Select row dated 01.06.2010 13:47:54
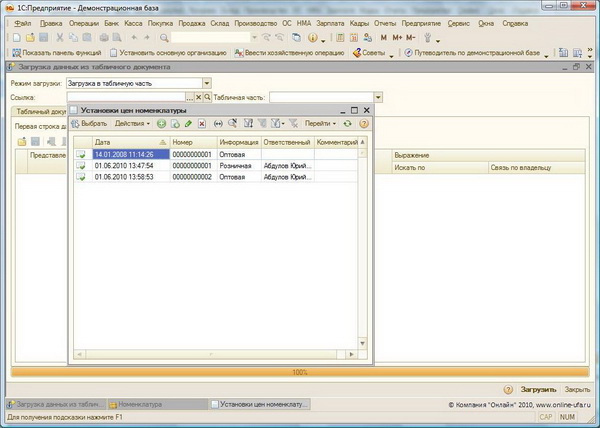600x428 pixels. (215, 166)
